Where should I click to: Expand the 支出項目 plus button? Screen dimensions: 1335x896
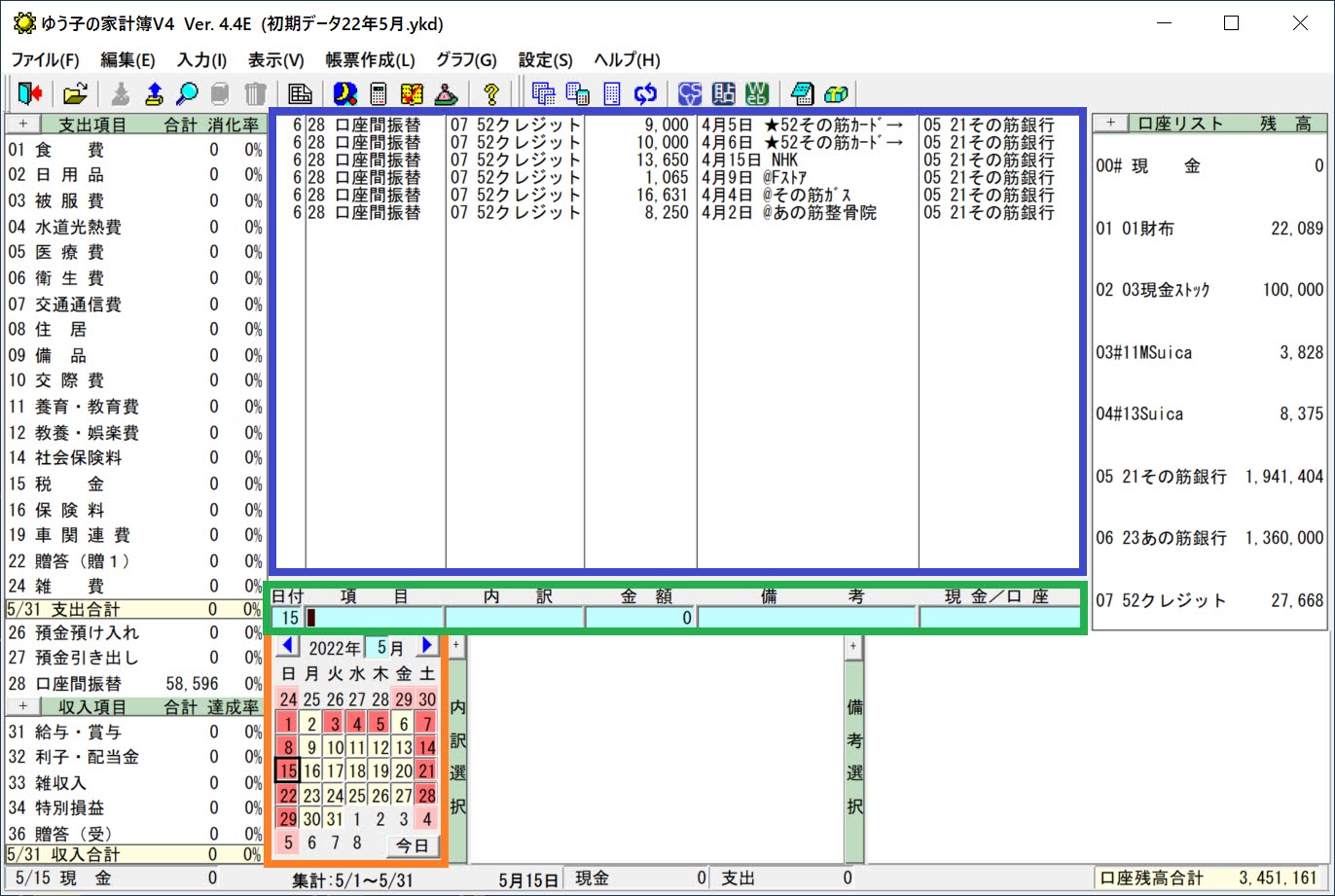point(22,125)
